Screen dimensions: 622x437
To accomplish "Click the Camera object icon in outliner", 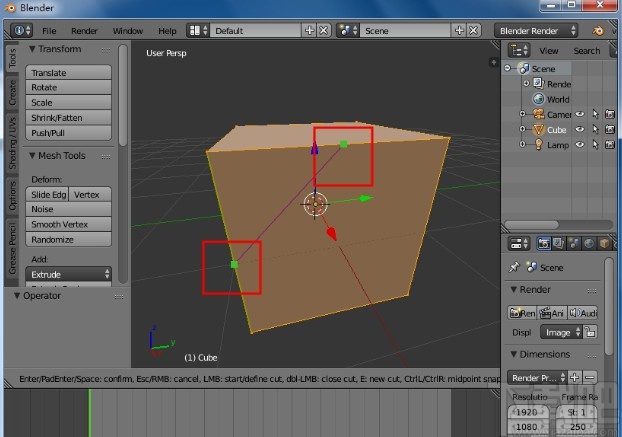I will (x=538, y=115).
